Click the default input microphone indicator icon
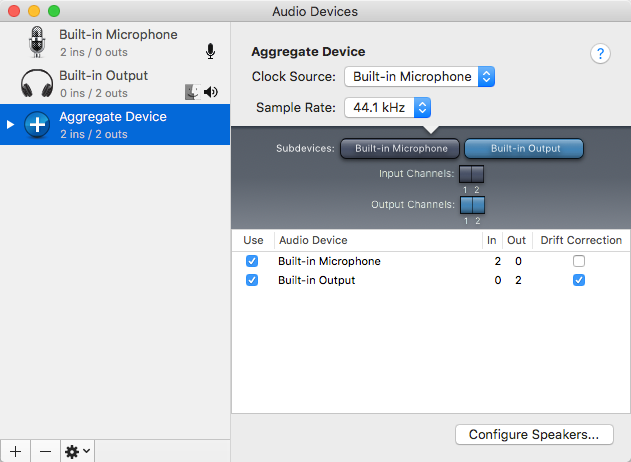 [210, 52]
